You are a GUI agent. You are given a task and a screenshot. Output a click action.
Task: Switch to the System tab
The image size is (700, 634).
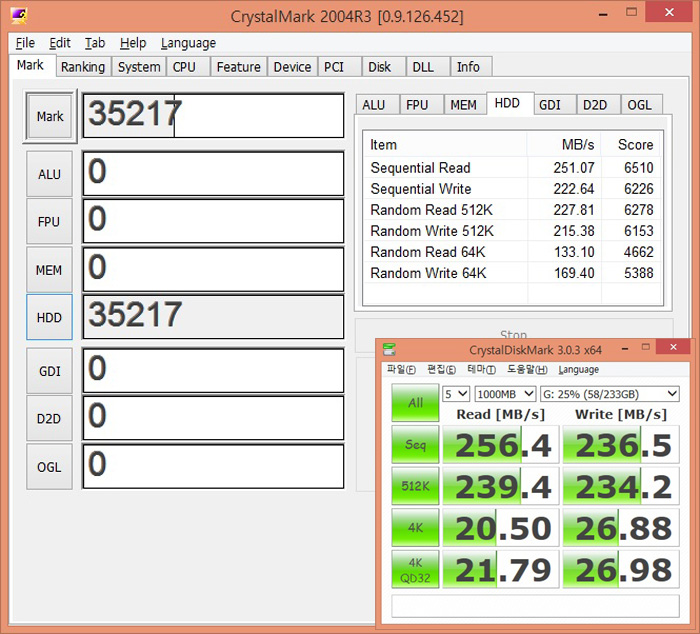pyautogui.click(x=139, y=67)
